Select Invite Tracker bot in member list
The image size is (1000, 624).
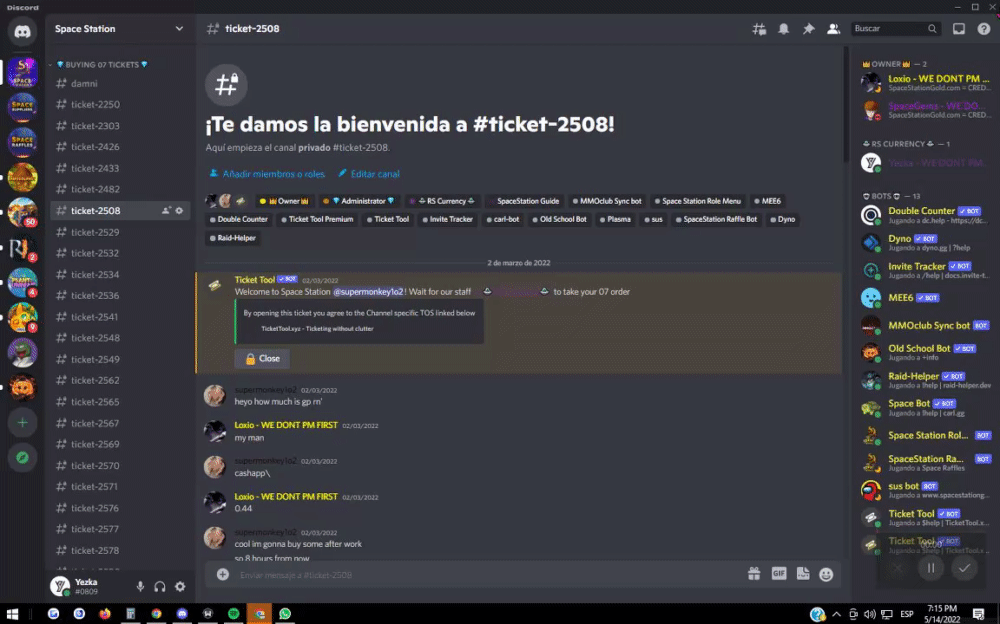click(925, 271)
